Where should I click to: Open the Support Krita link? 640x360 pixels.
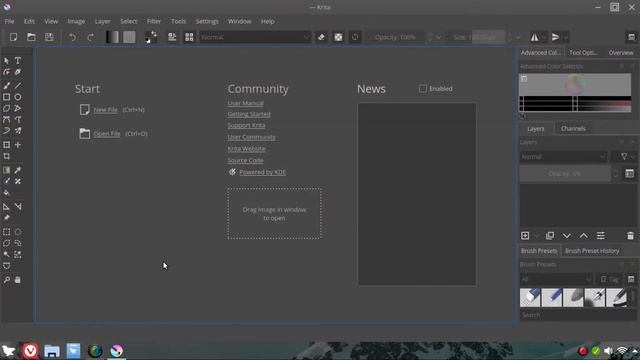(x=247, y=125)
